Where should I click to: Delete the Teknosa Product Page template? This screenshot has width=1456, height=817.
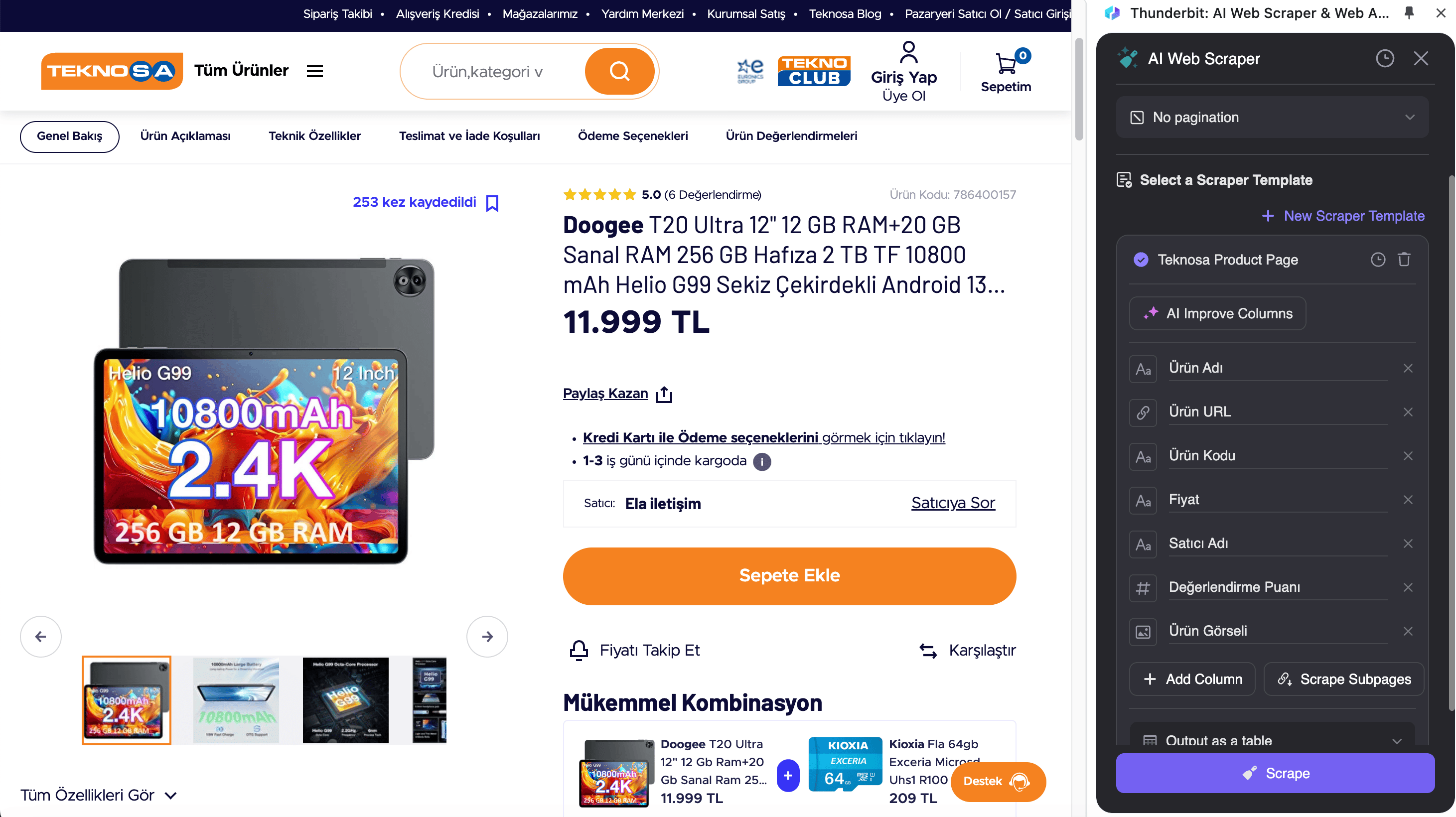pyautogui.click(x=1404, y=260)
